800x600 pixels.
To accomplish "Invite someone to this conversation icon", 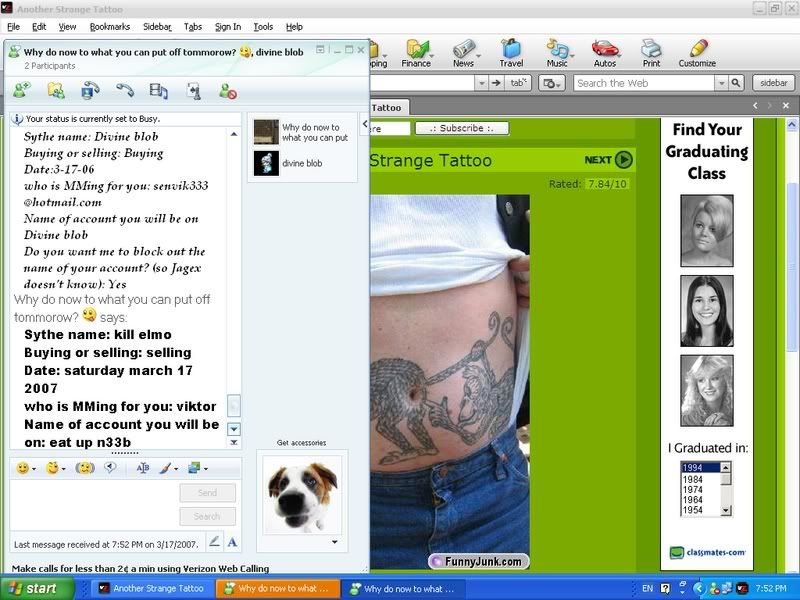I will pos(22,91).
